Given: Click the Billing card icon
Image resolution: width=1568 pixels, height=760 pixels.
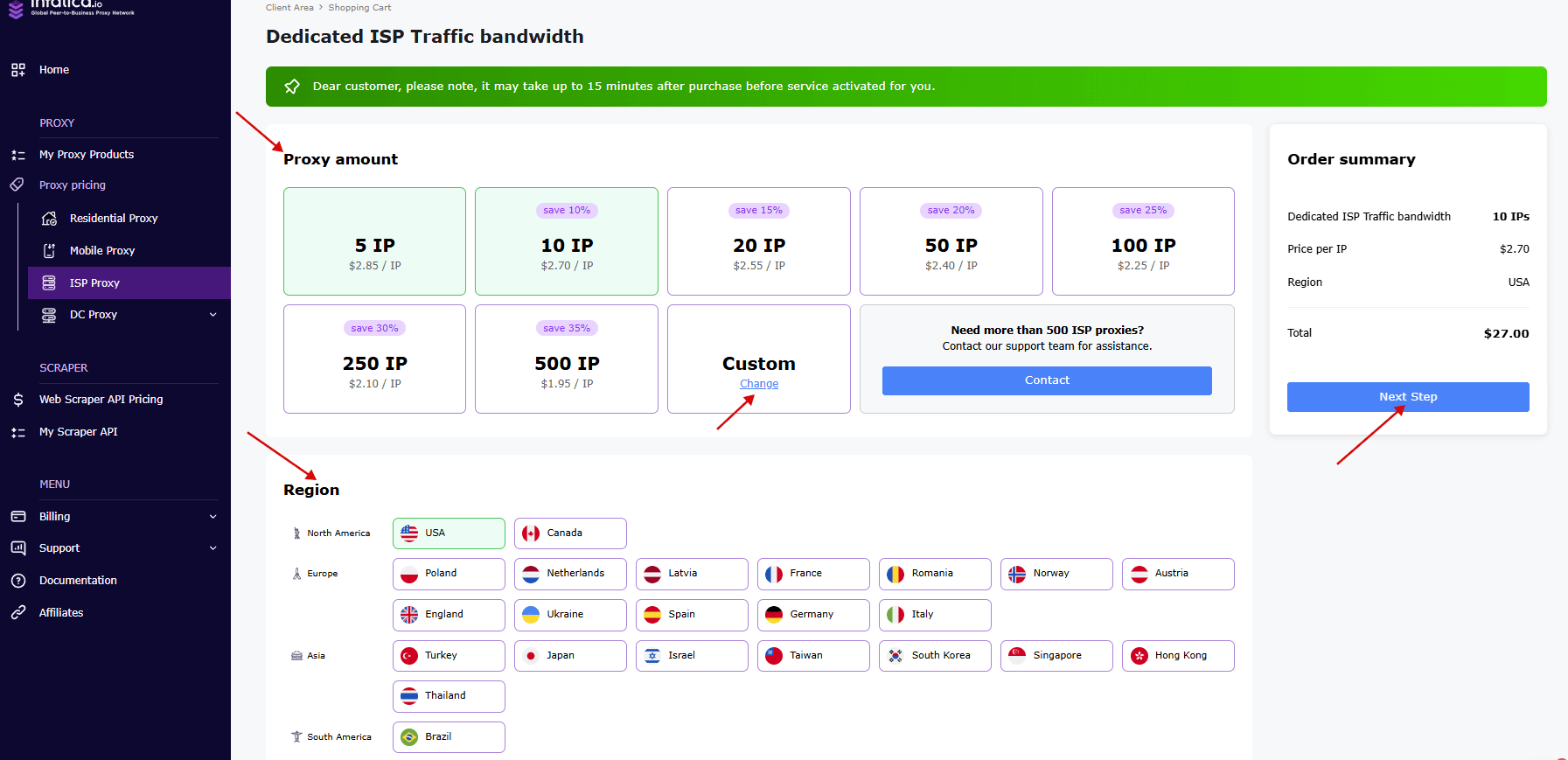Looking at the screenshot, I should (x=17, y=517).
